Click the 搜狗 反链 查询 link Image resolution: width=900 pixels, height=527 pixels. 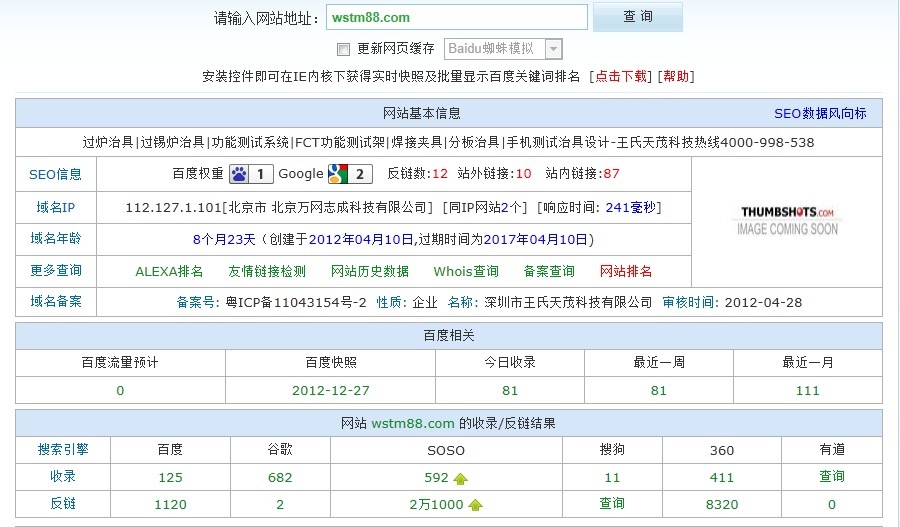click(x=612, y=503)
